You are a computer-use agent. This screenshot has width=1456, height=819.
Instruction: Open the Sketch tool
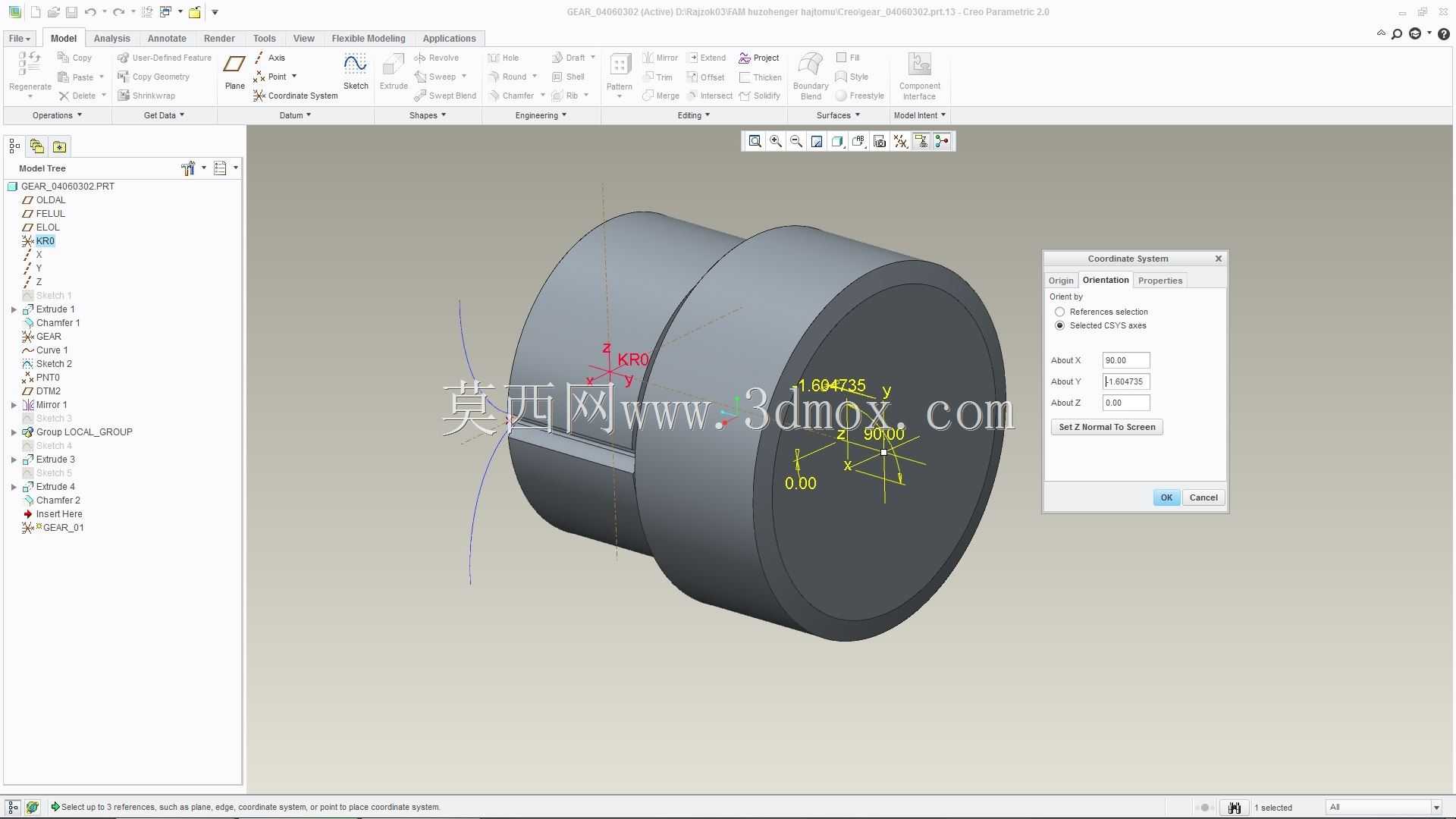tap(356, 73)
